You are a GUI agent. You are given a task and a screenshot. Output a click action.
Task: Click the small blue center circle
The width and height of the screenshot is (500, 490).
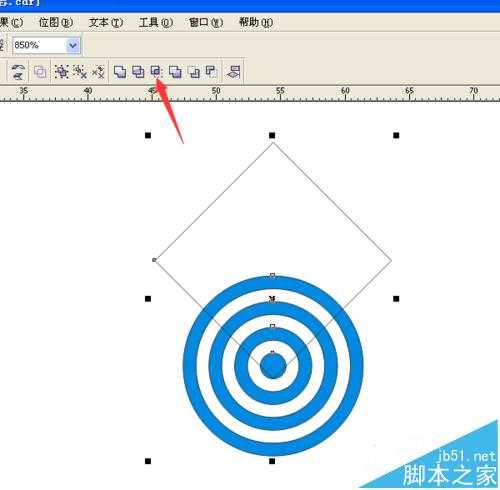(x=273, y=366)
